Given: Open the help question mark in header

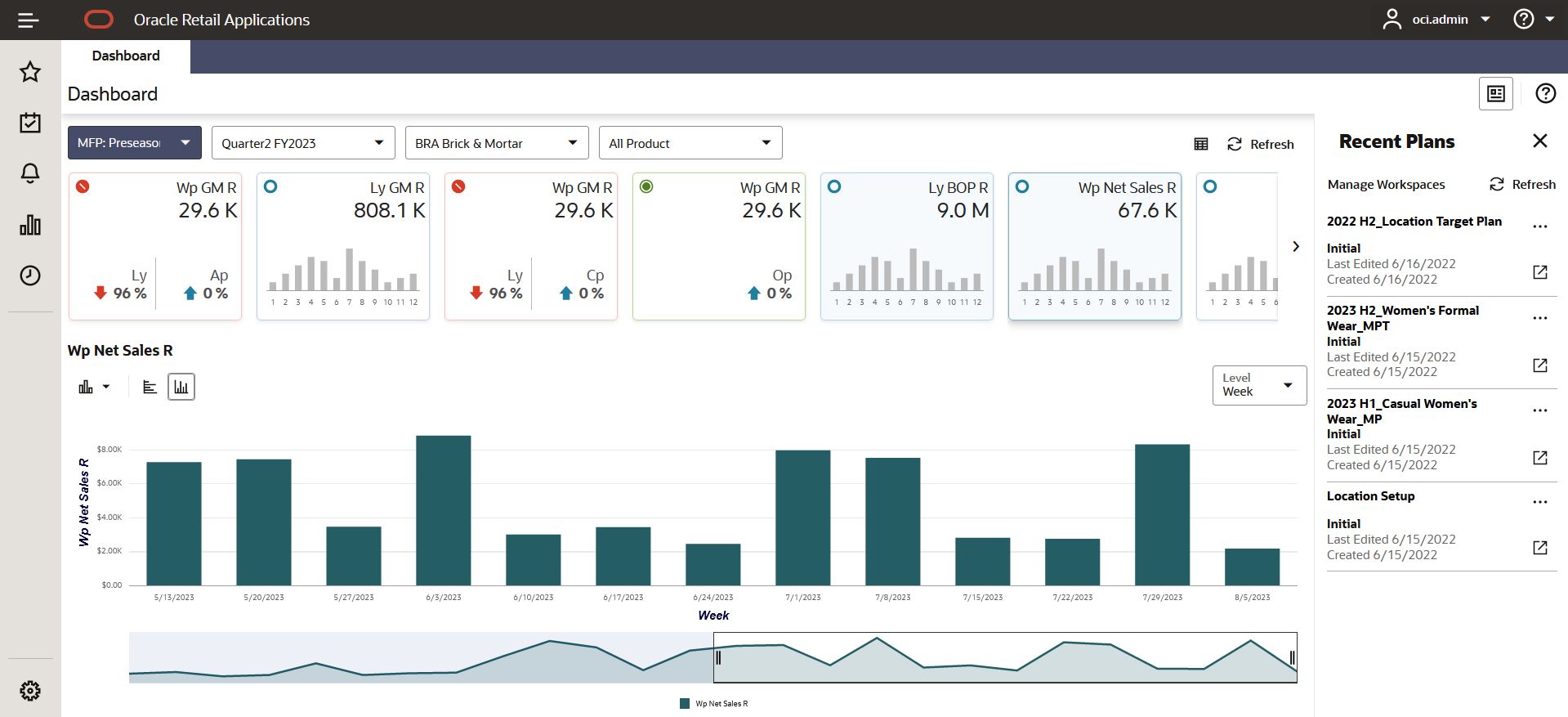Looking at the screenshot, I should (x=1524, y=20).
